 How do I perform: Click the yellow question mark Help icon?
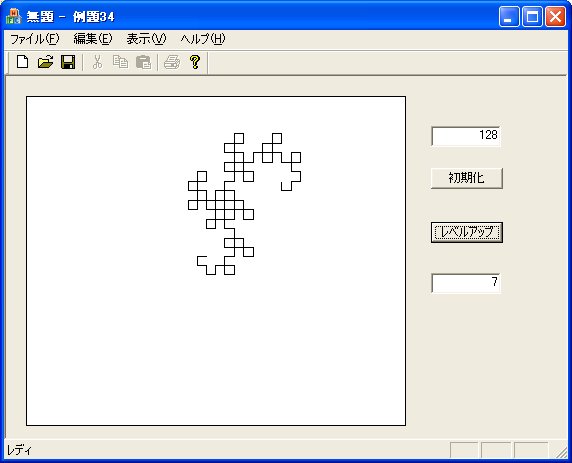coord(195,62)
